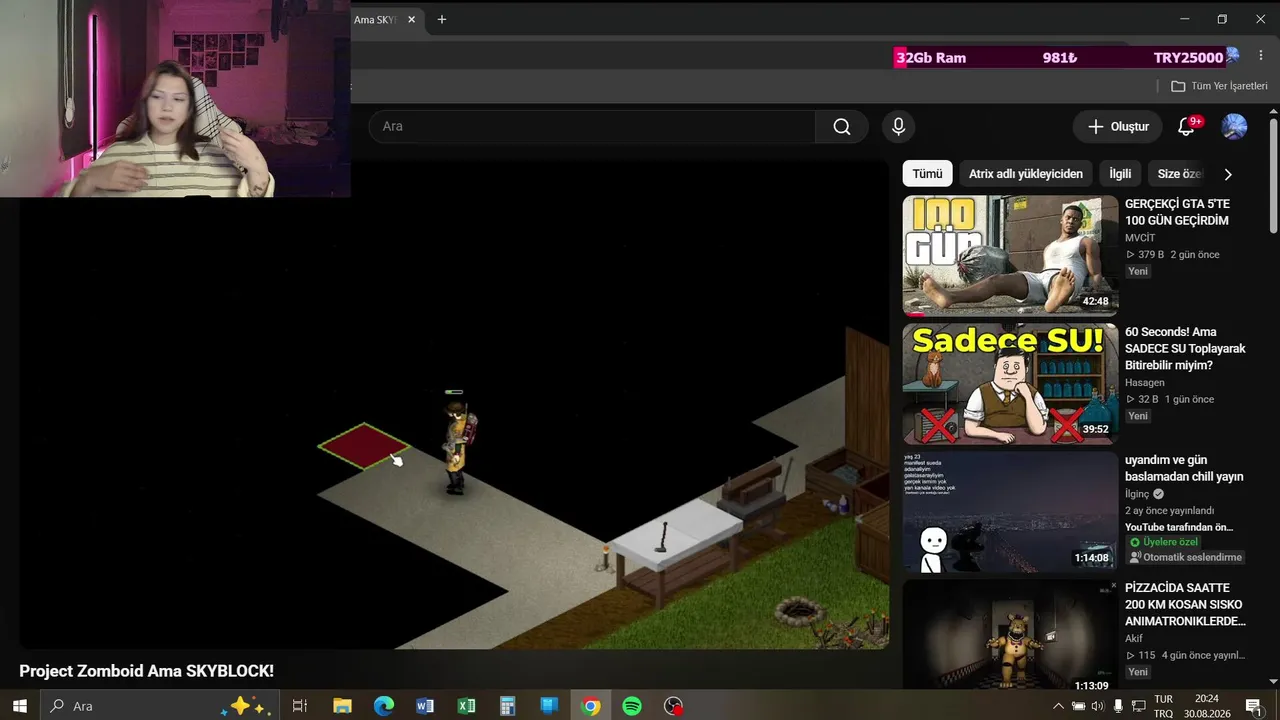Show more filter chips with right arrow
The height and width of the screenshot is (720, 1280).
coord(1228,174)
